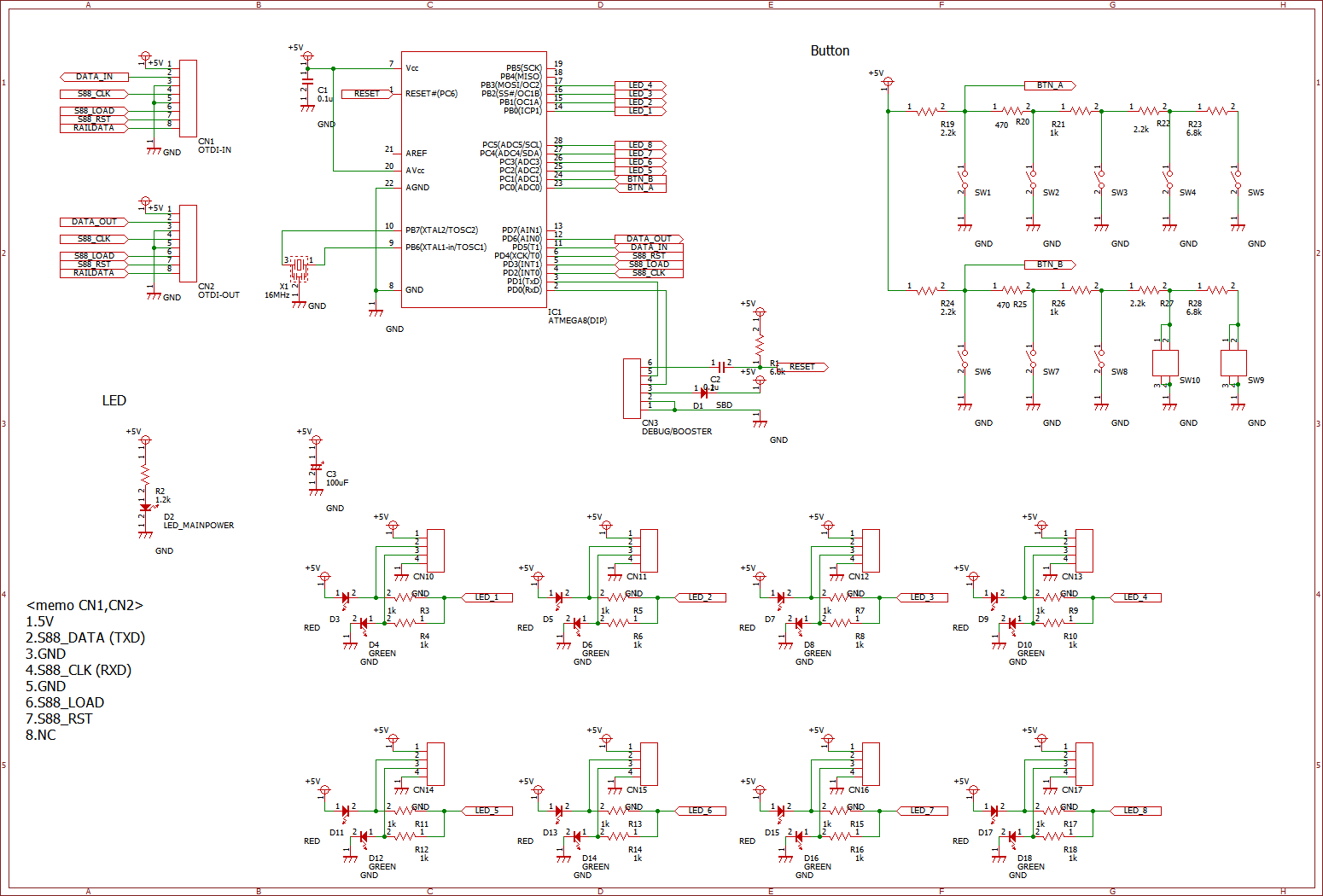Screen dimensions: 1323x896
Task: Pick the CN3 DEBUG/BOOSTER connector
Action: click(632, 388)
